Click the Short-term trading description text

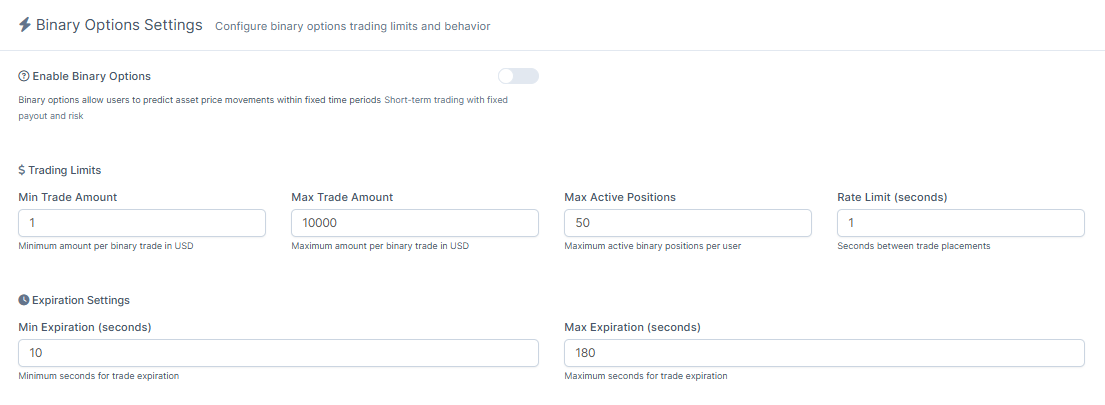click(x=446, y=100)
